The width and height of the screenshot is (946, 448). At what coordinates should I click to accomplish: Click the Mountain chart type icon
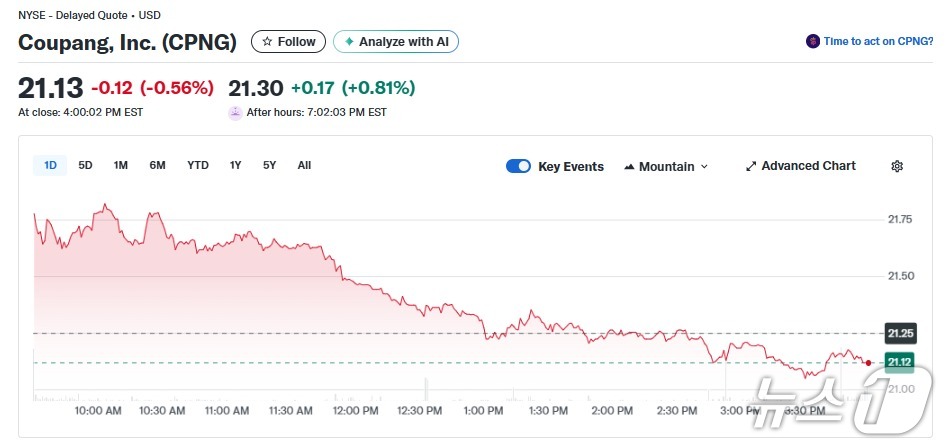(x=630, y=166)
